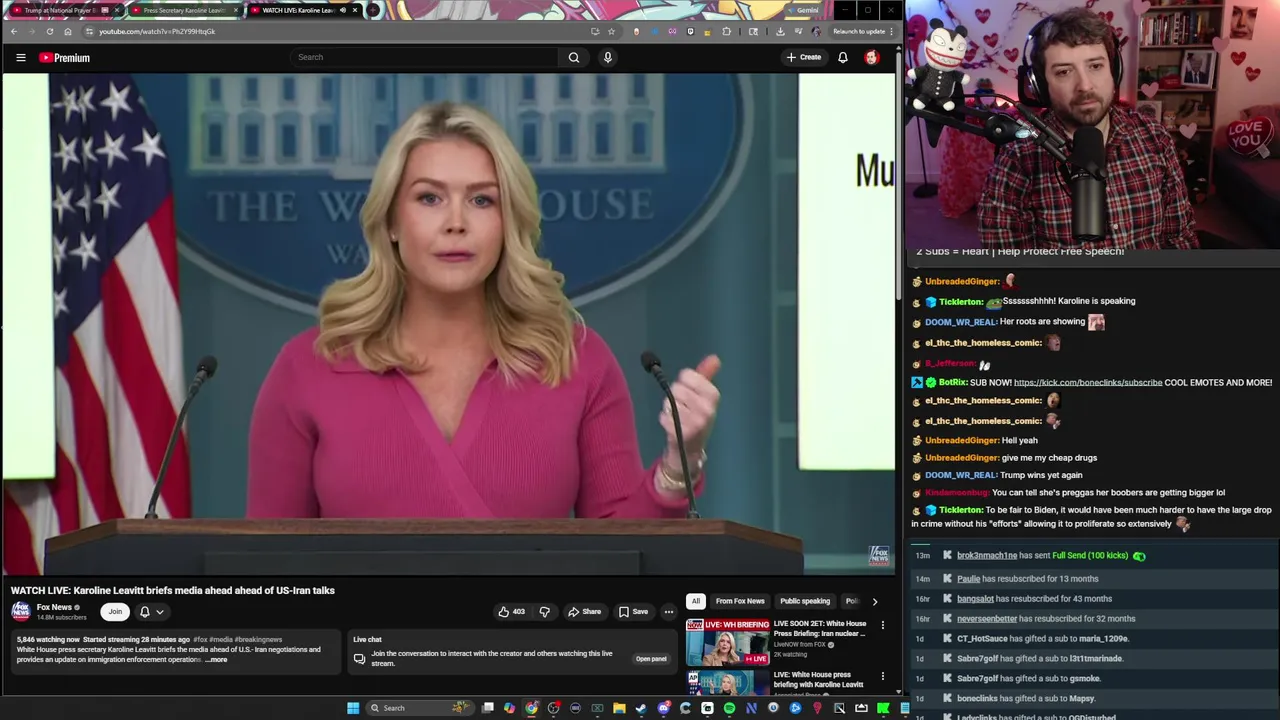Mute the WATCH LIVE tab audio icon
The height and width of the screenshot is (720, 1280).
pyautogui.click(x=343, y=10)
